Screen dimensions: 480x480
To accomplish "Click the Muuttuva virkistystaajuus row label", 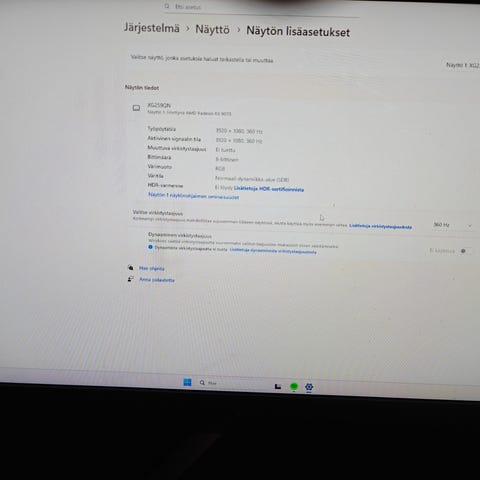I will pyautogui.click(x=177, y=148).
